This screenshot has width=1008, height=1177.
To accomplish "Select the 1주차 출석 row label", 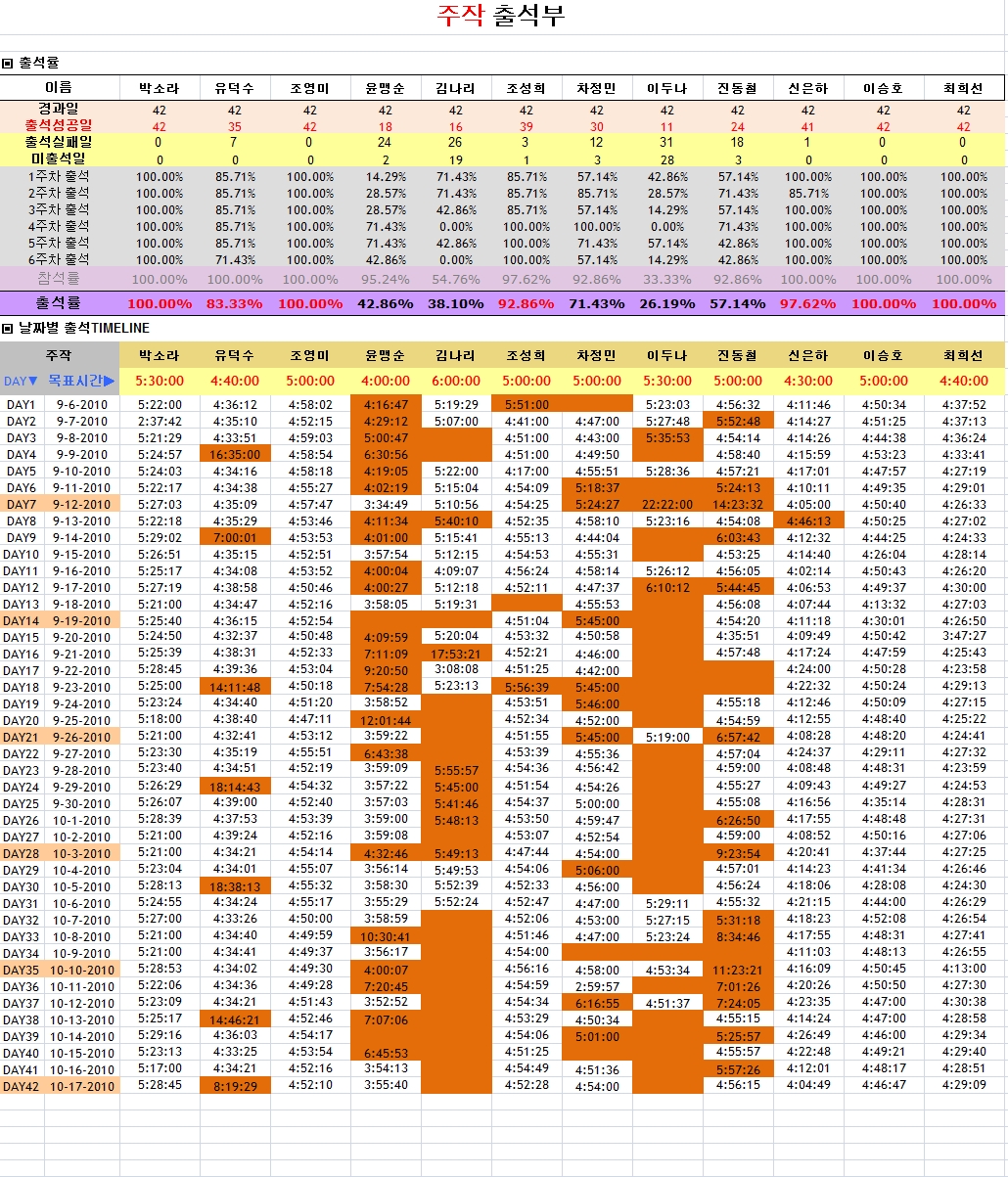I will click(59, 176).
